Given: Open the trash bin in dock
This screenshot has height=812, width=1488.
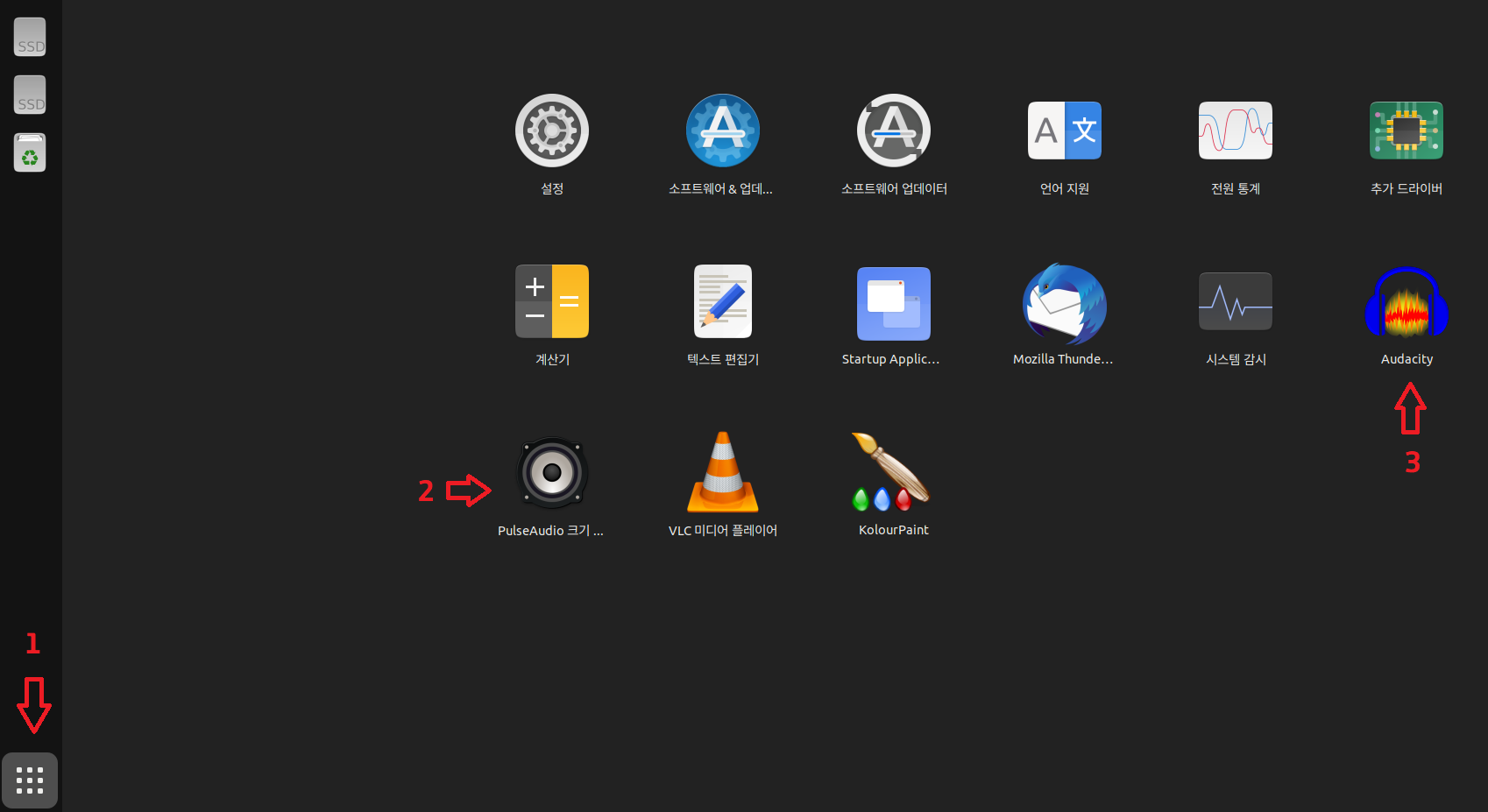Looking at the screenshot, I should coord(30,152).
